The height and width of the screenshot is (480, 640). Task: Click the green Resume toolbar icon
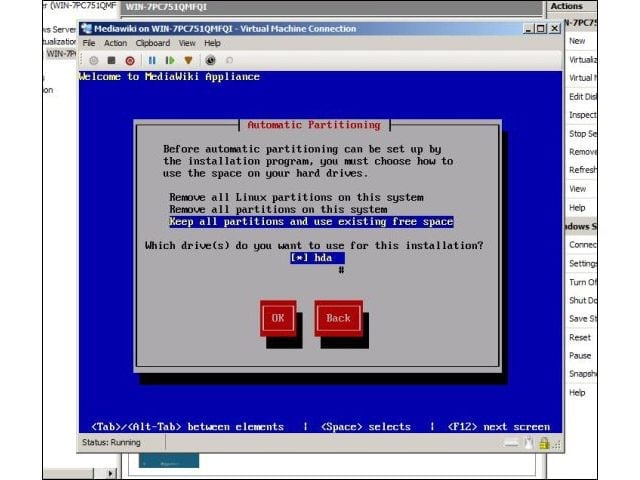[x=170, y=60]
